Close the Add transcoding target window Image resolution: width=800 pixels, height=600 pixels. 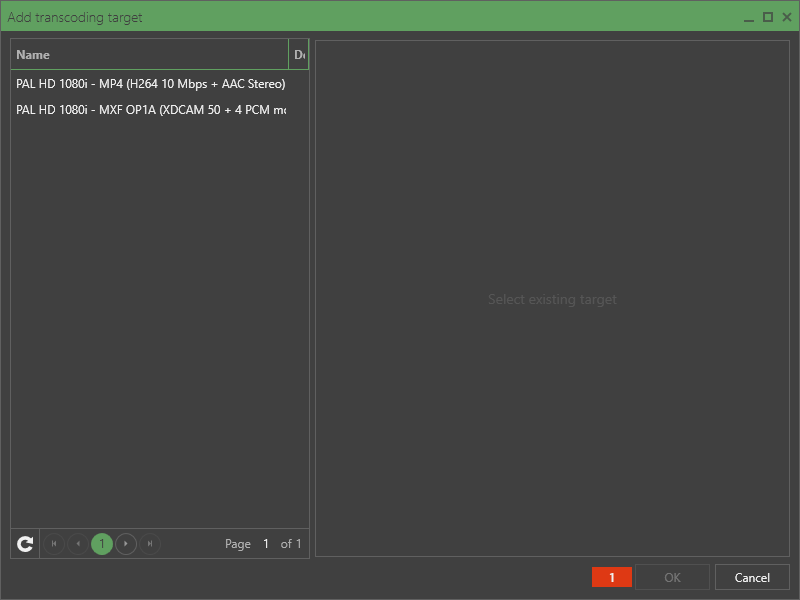click(787, 17)
